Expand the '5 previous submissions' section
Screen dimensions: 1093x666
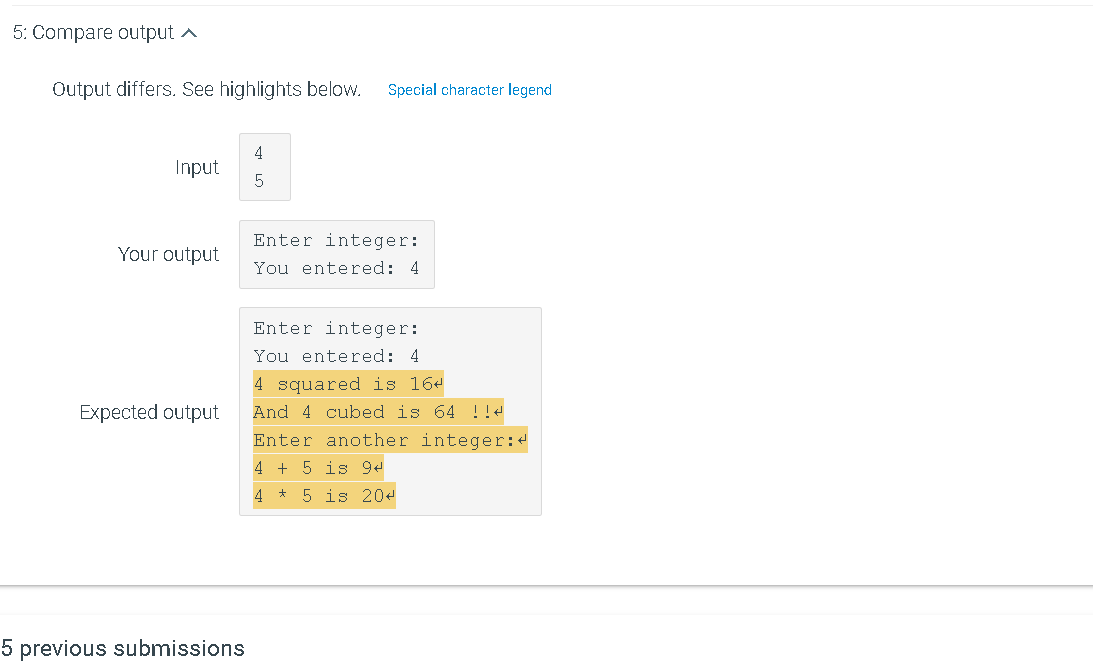click(122, 648)
